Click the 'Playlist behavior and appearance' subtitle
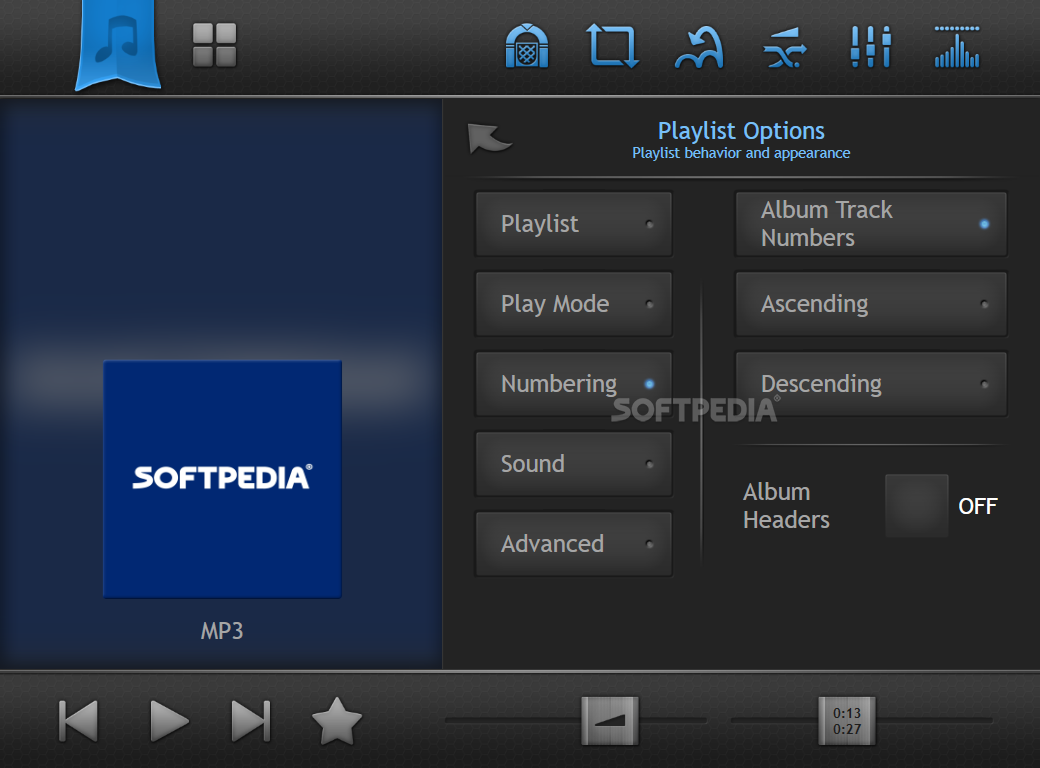Viewport: 1040px width, 768px height. tap(741, 153)
